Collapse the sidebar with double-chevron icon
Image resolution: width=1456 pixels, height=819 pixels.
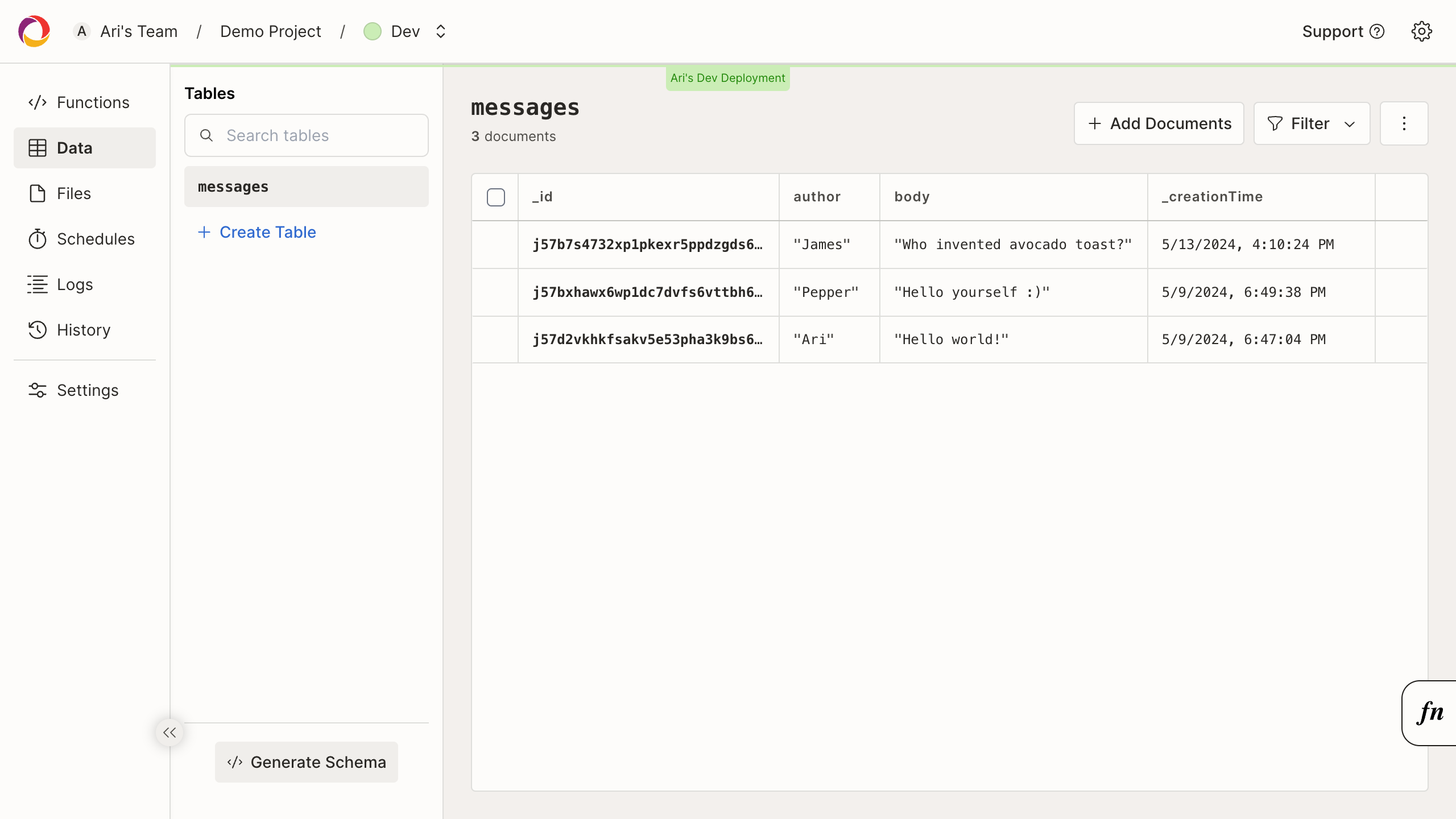[x=169, y=733]
